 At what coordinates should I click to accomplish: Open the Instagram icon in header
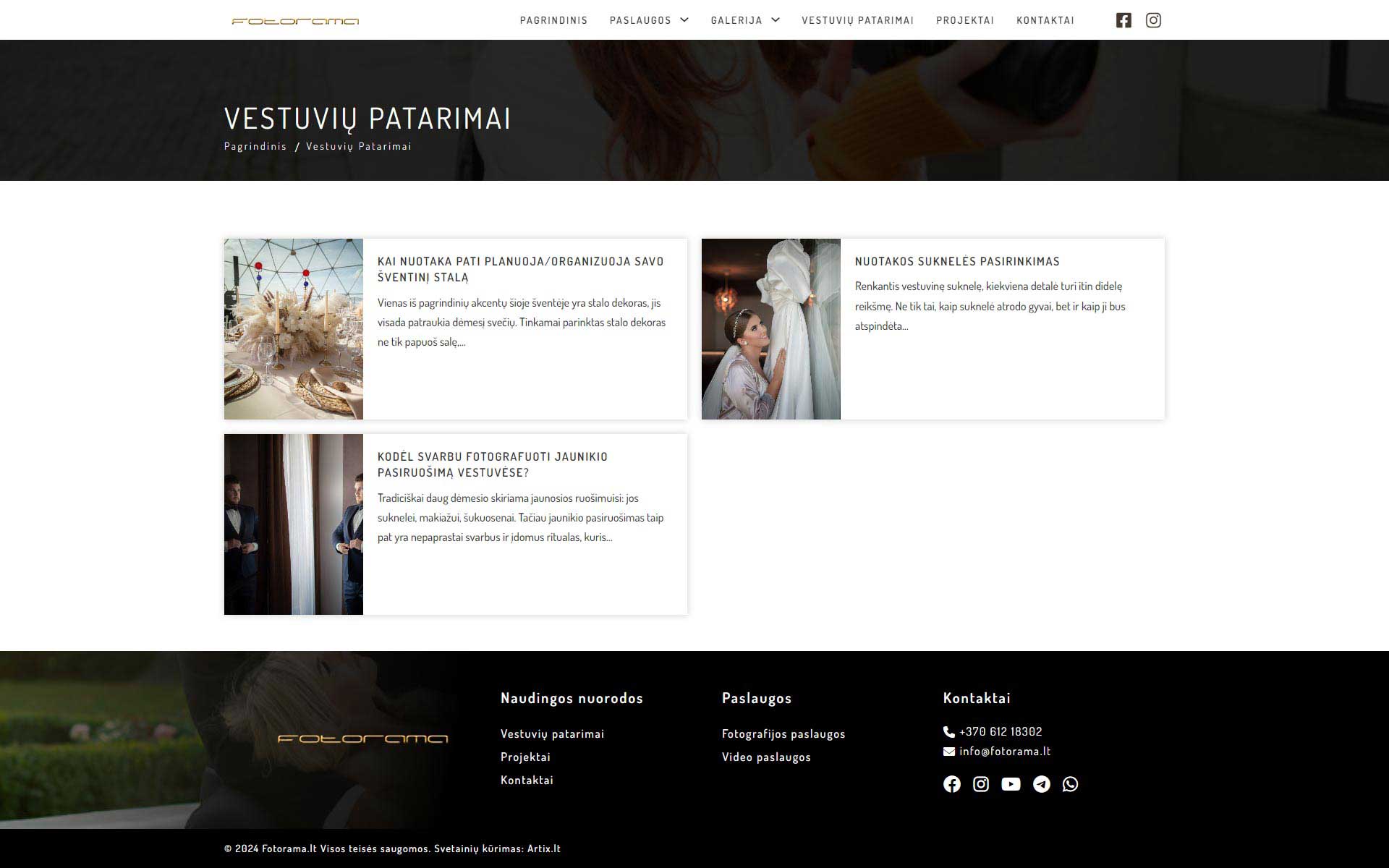click(x=1154, y=20)
